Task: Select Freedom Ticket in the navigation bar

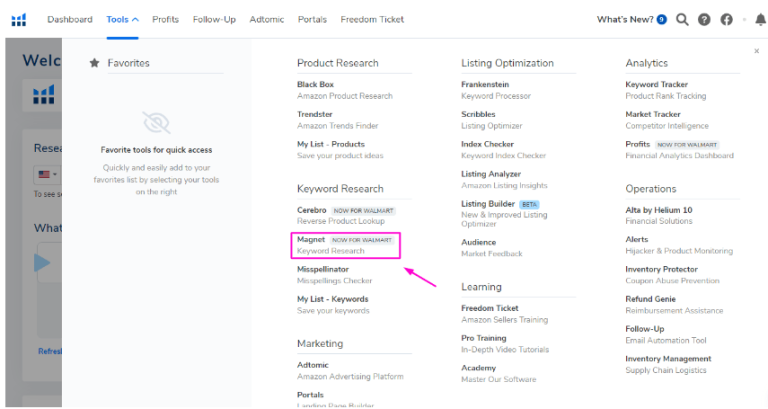Action: 372,19
